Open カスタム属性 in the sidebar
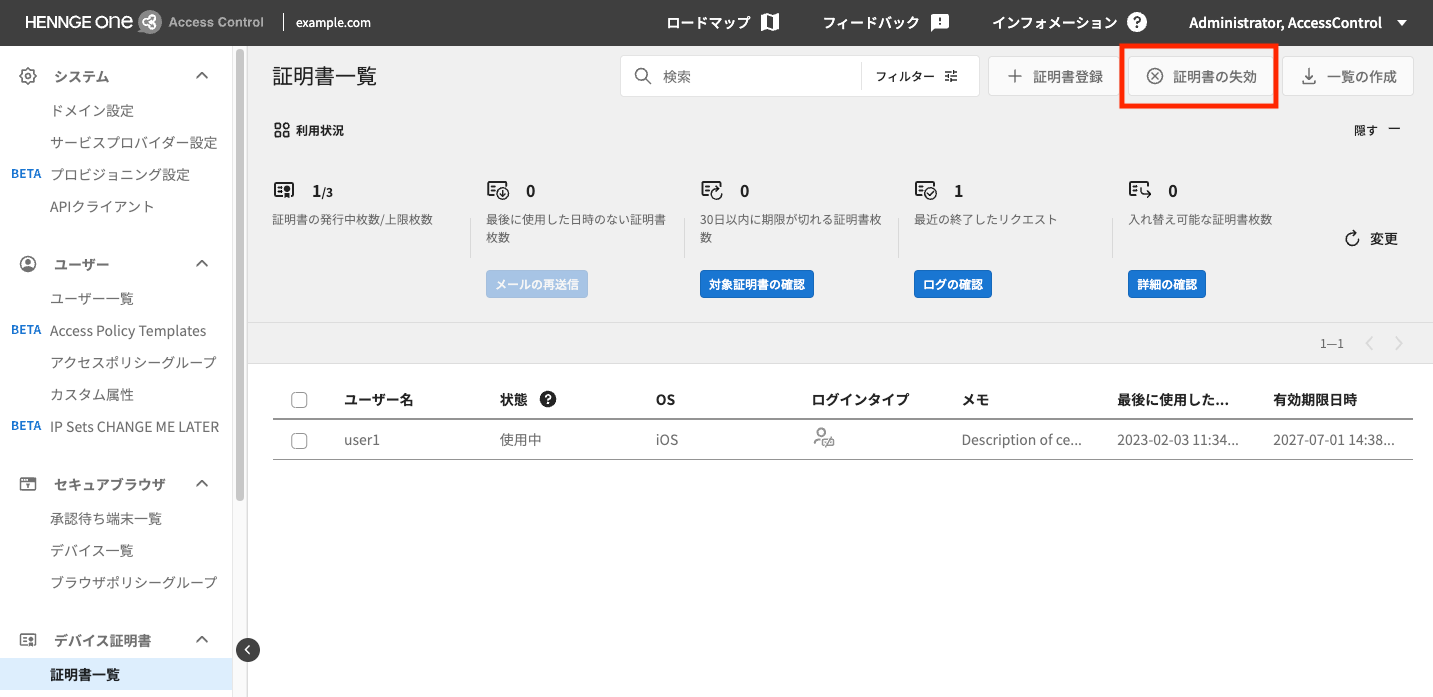 click(92, 395)
